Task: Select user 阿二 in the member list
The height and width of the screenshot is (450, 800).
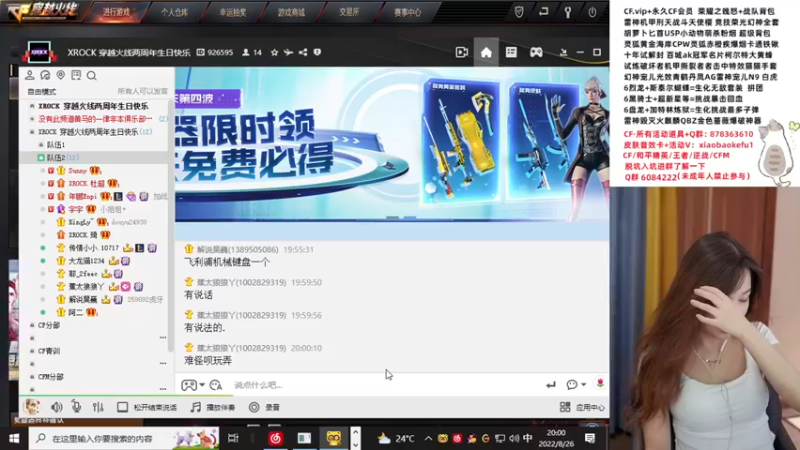Action: click(x=76, y=312)
